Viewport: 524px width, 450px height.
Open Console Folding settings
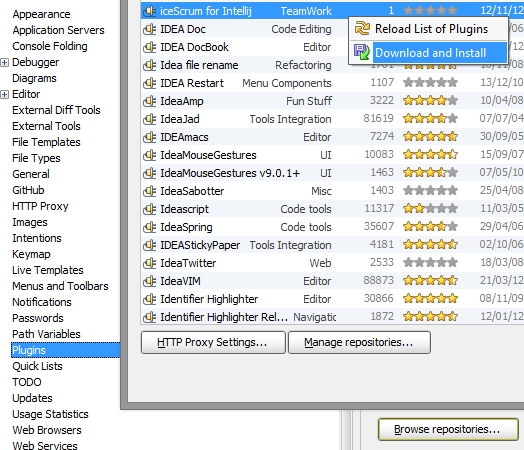[50, 46]
